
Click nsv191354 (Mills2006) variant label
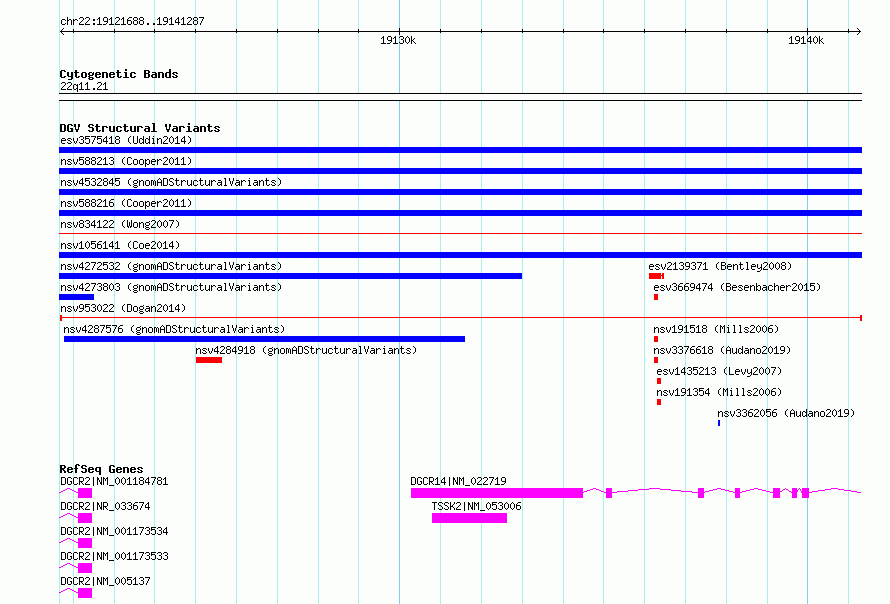[x=719, y=392]
